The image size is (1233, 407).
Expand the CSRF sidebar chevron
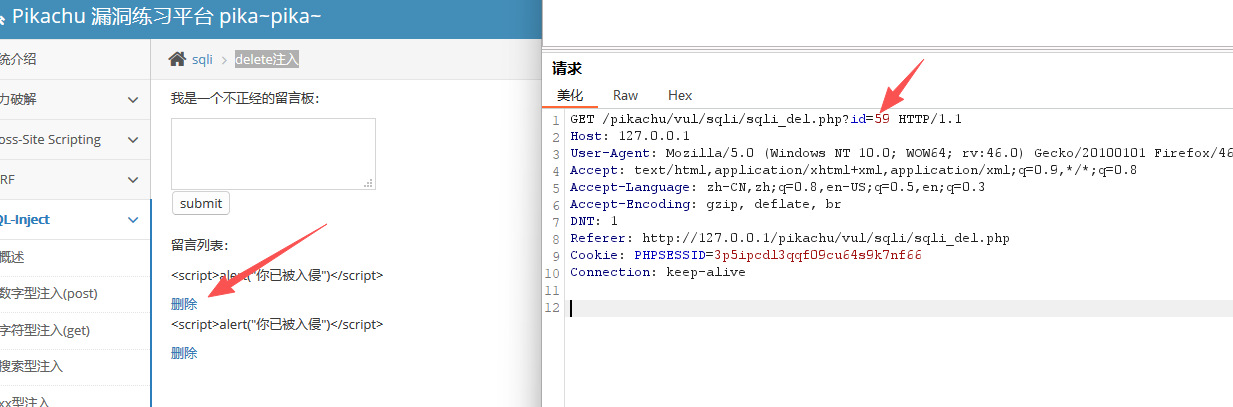point(133,180)
